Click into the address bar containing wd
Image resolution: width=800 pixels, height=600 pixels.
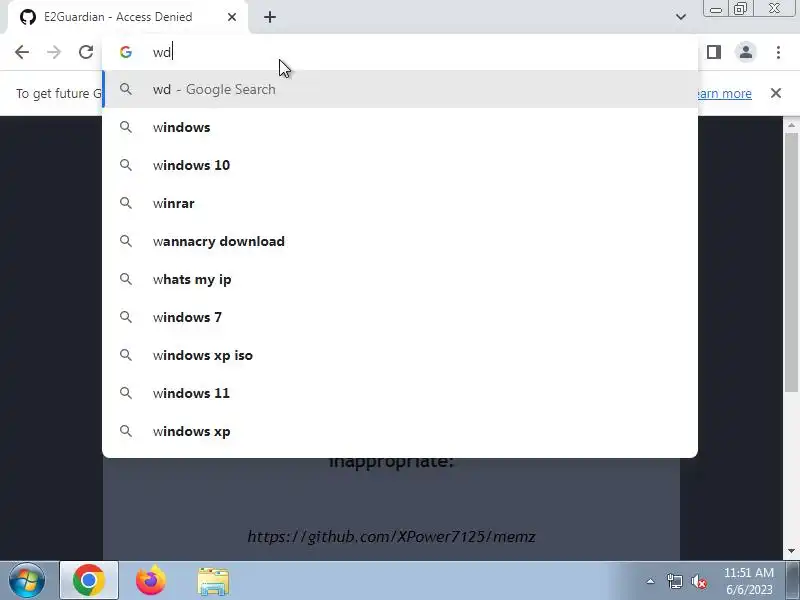click(400, 52)
